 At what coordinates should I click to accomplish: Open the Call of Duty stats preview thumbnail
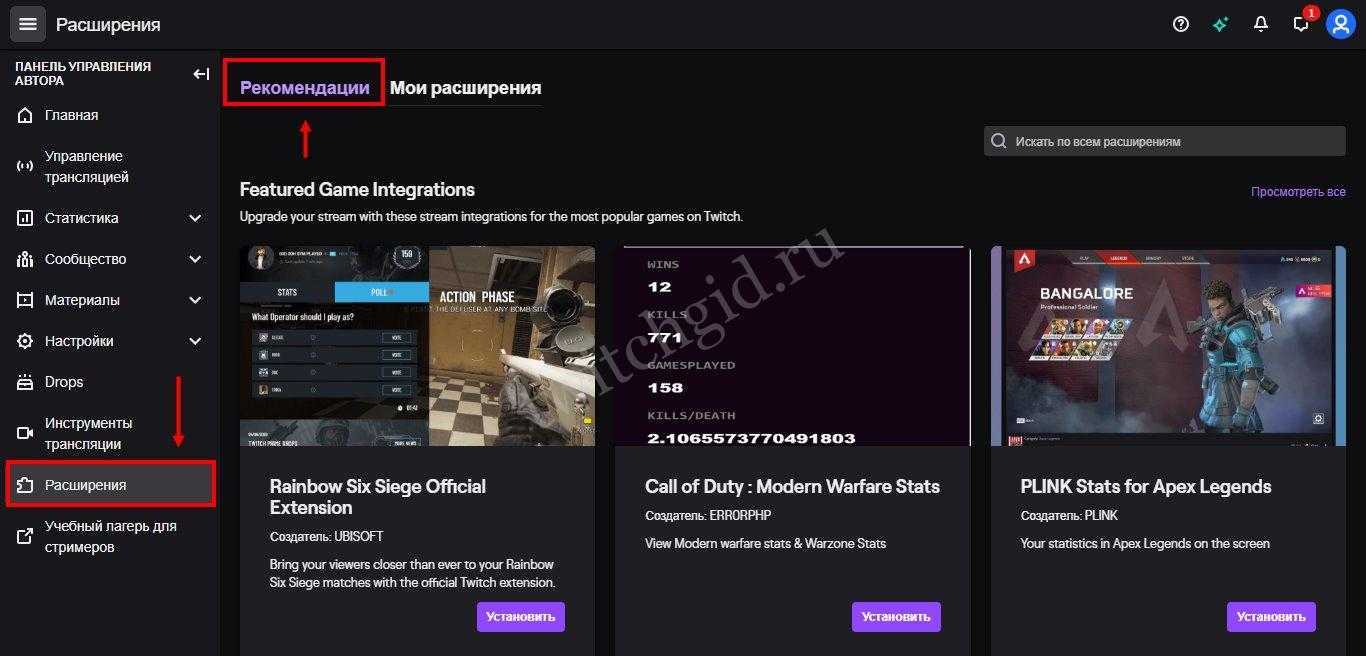(x=793, y=346)
